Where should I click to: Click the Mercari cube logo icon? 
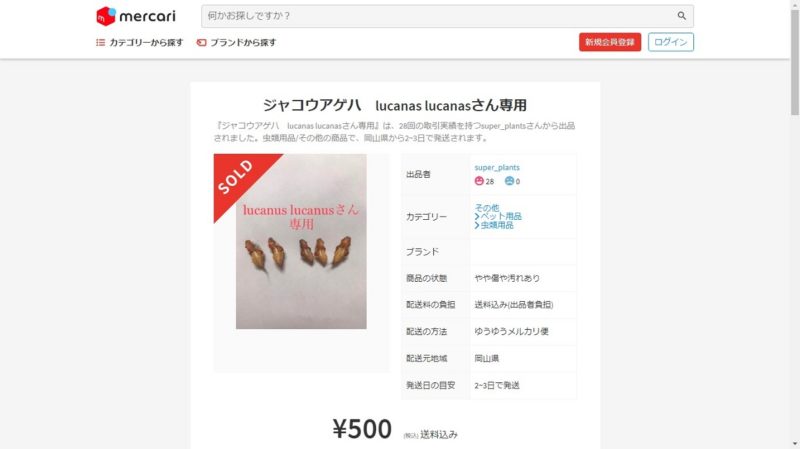coord(106,16)
